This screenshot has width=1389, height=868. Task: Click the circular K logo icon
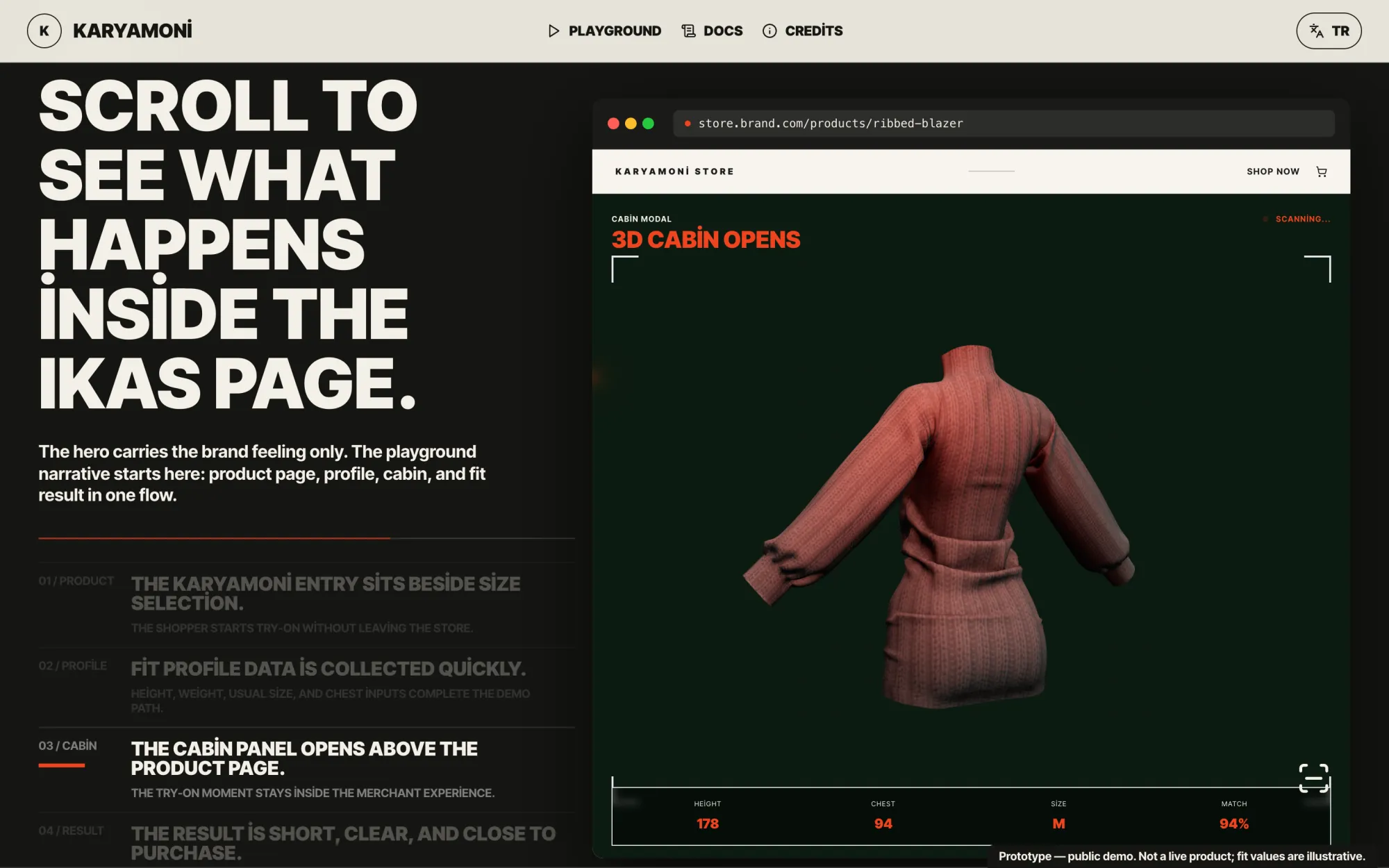tap(44, 31)
